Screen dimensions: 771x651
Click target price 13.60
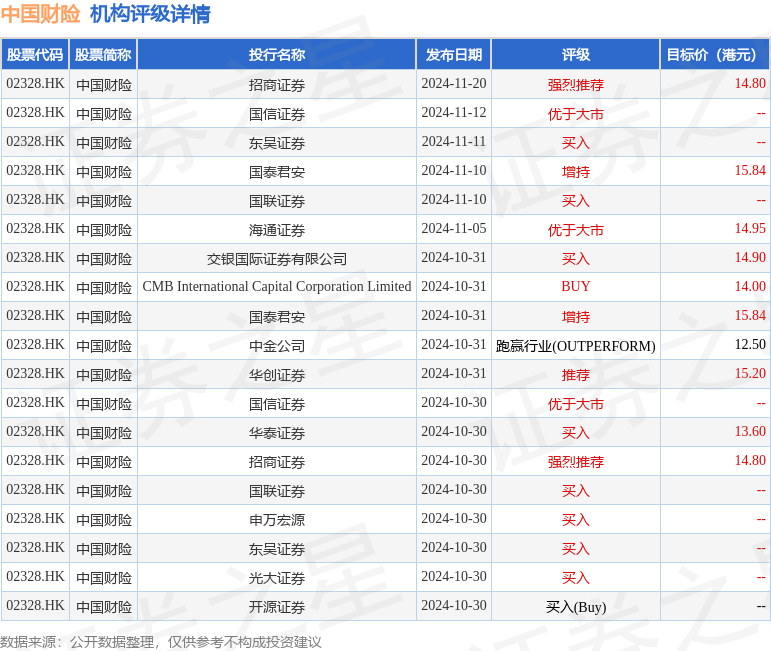point(750,432)
